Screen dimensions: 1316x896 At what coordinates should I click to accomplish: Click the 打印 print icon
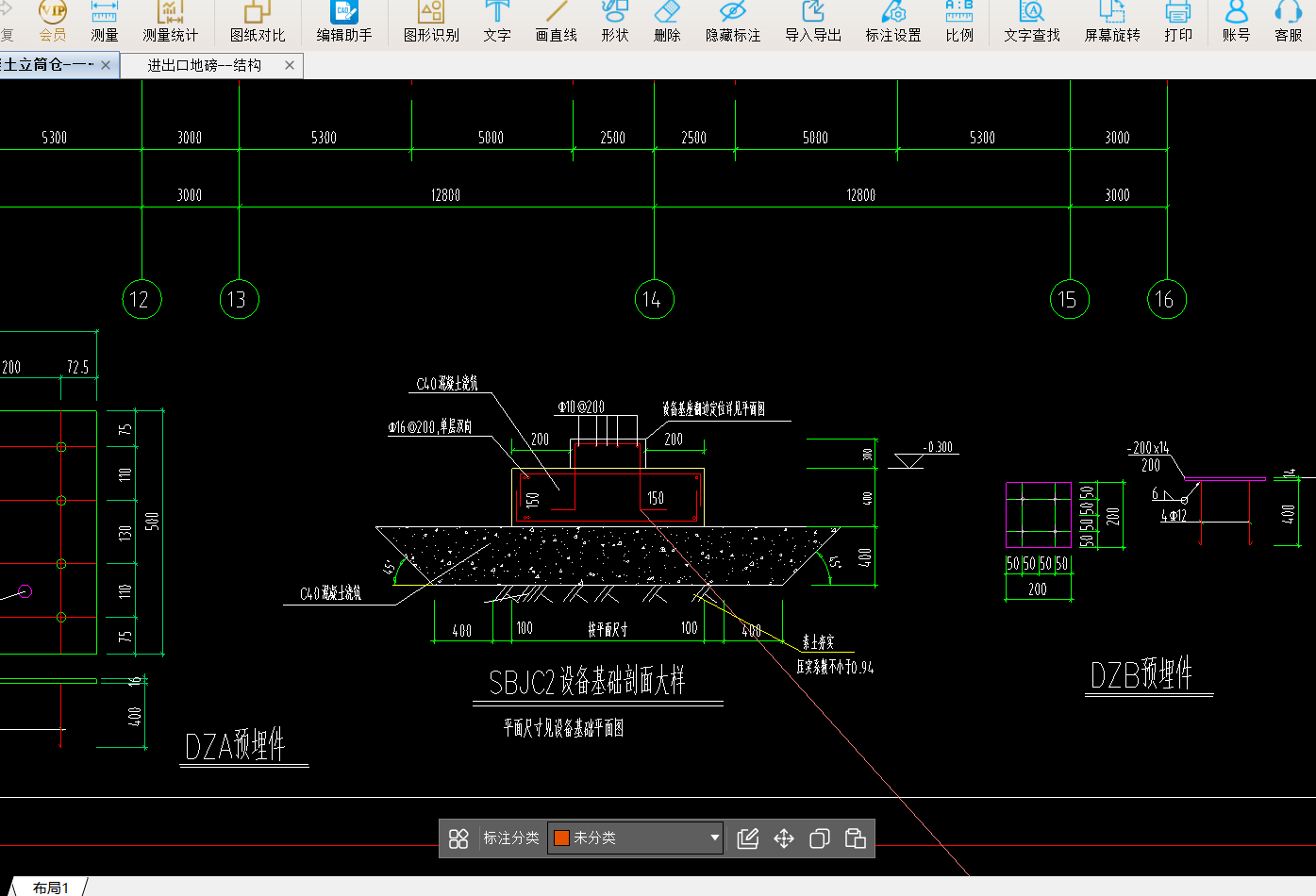pyautogui.click(x=1178, y=22)
